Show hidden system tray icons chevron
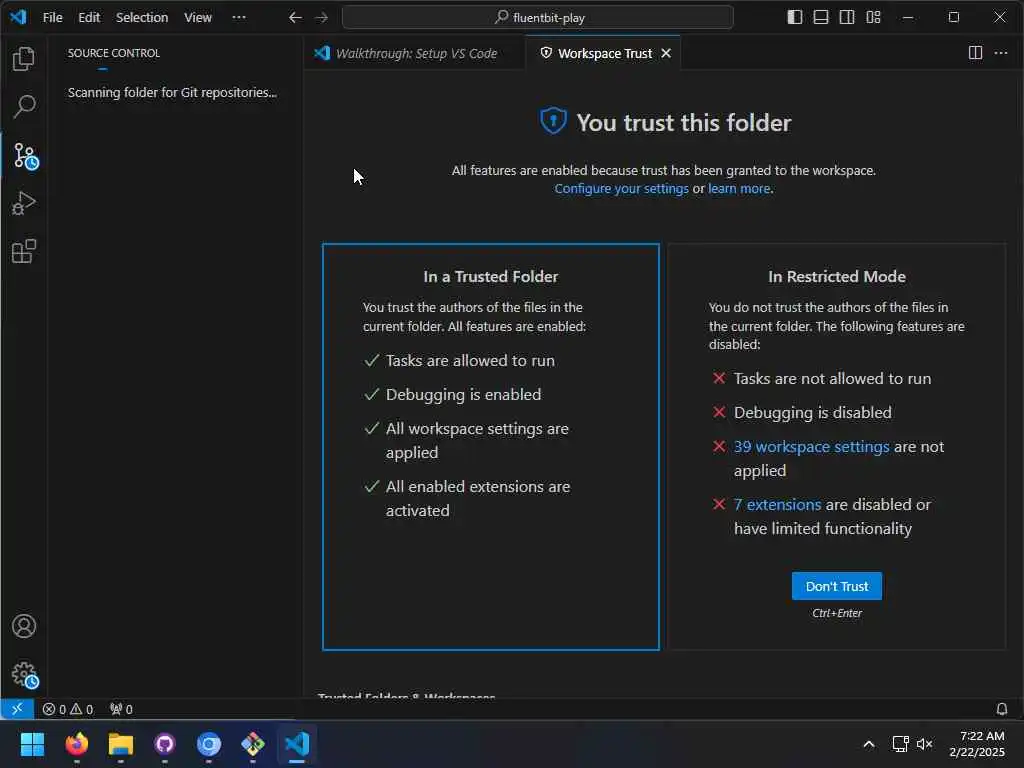 coord(869,744)
